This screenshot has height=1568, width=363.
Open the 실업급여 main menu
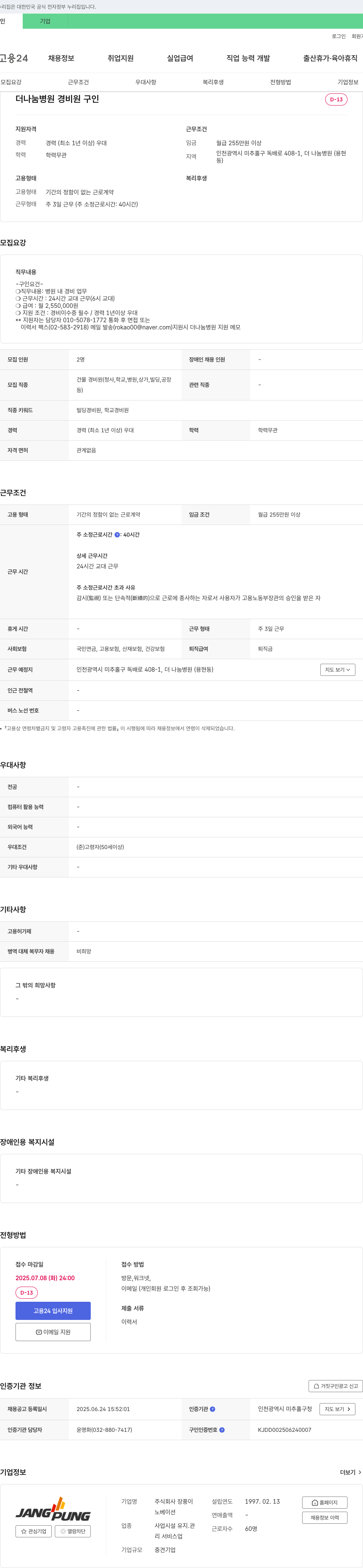(180, 59)
